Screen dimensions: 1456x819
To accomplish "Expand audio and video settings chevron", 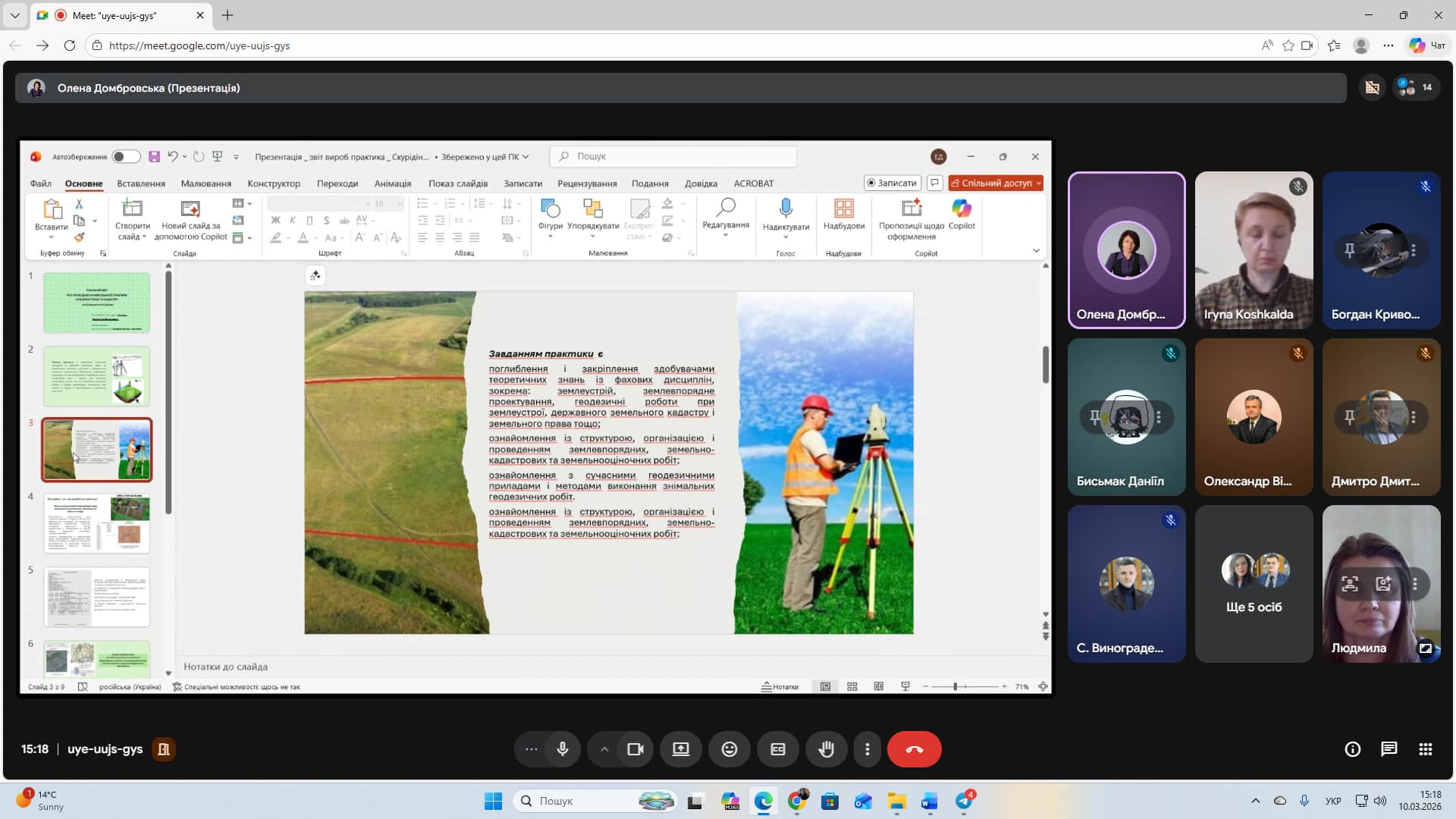I will click(604, 749).
